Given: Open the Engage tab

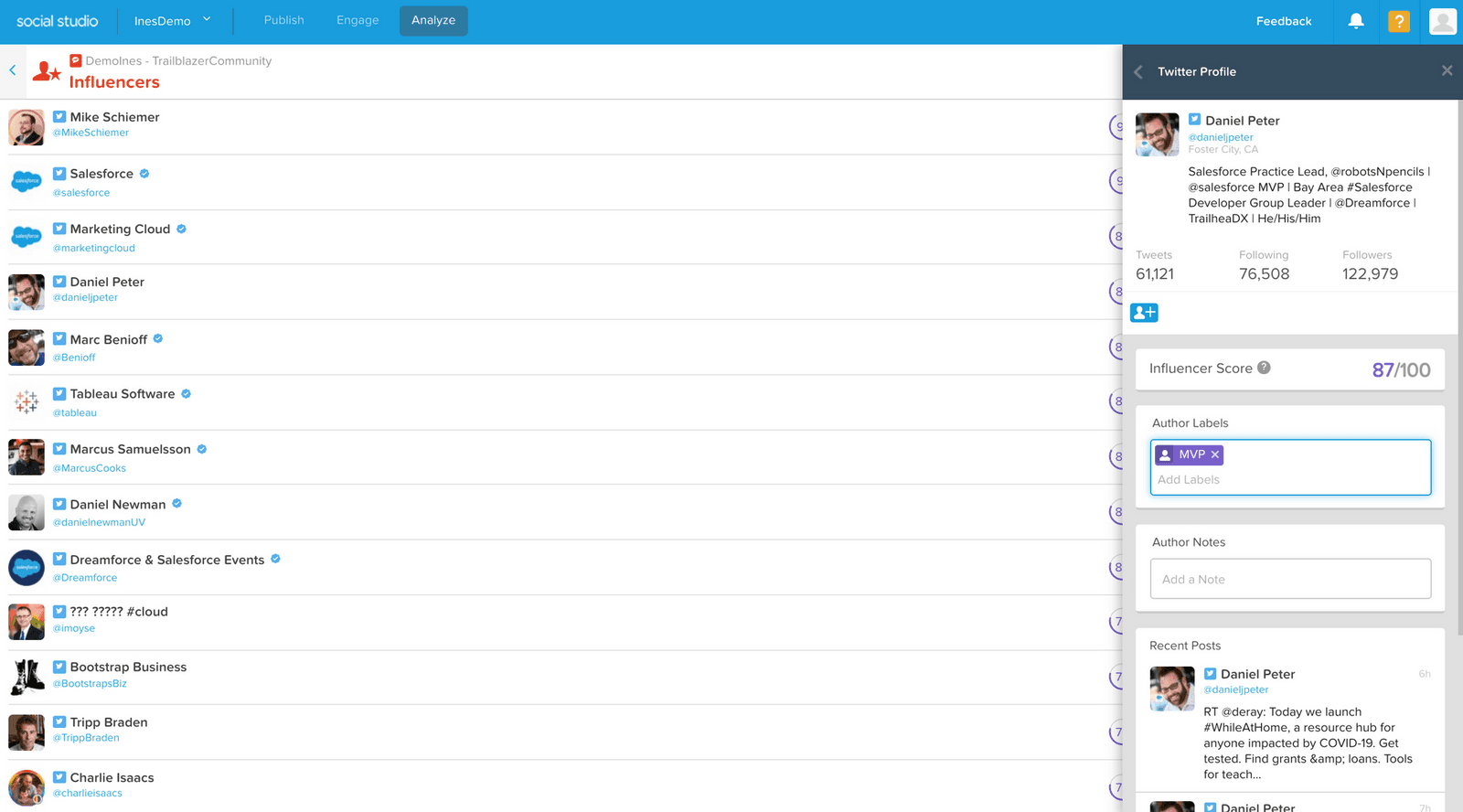Looking at the screenshot, I should coord(358,20).
